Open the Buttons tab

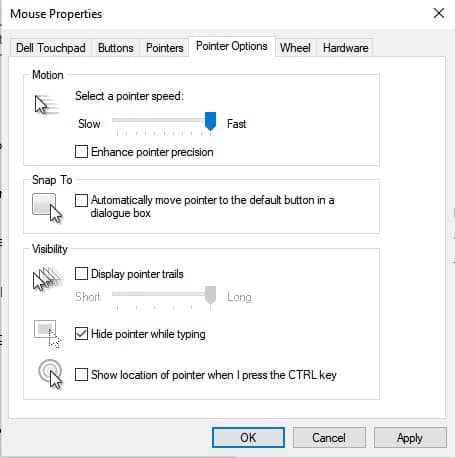pyautogui.click(x=116, y=48)
